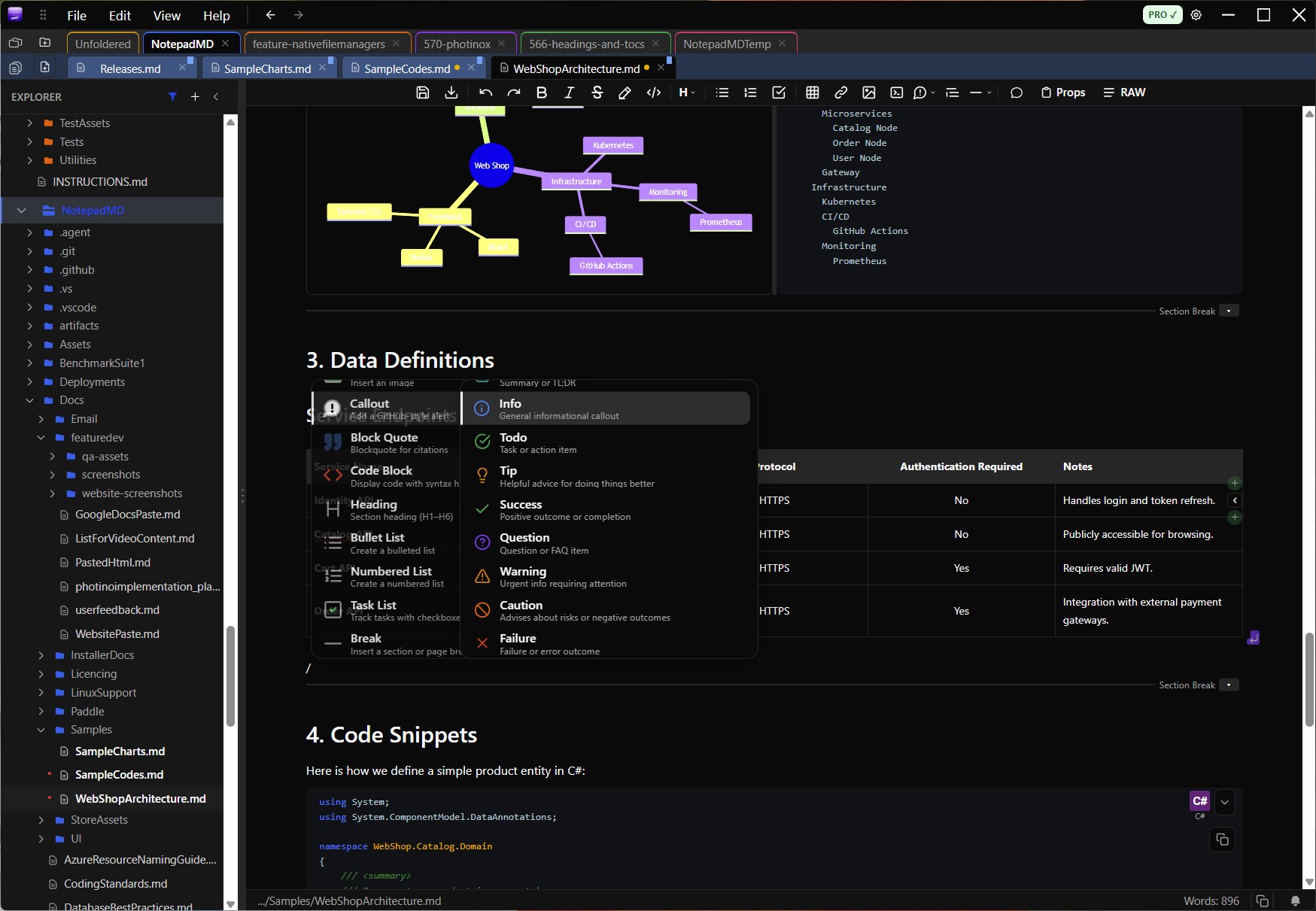
Task: Choose the Warning callout option
Action: tap(606, 577)
